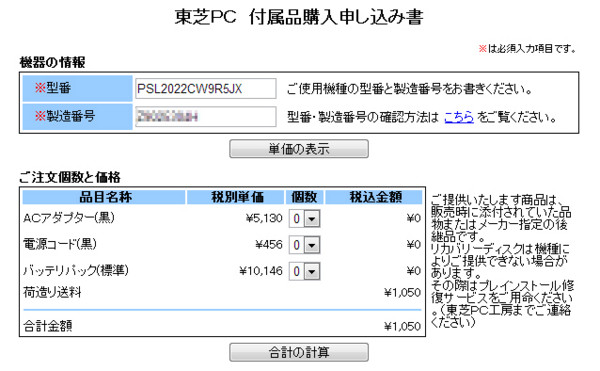Click the 単価の表示 button
Viewport: 600px width, 371px height.
tap(299, 149)
